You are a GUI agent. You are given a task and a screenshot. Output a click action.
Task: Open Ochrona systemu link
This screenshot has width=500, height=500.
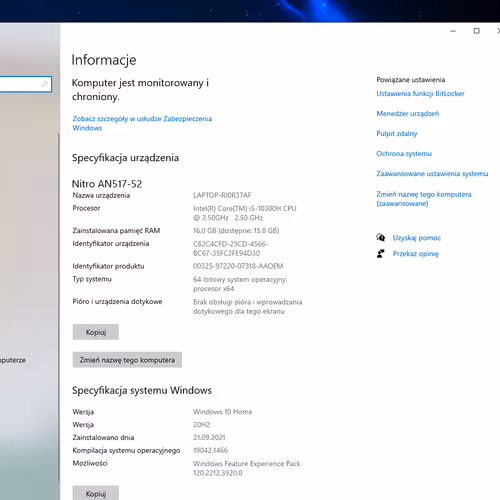404,154
